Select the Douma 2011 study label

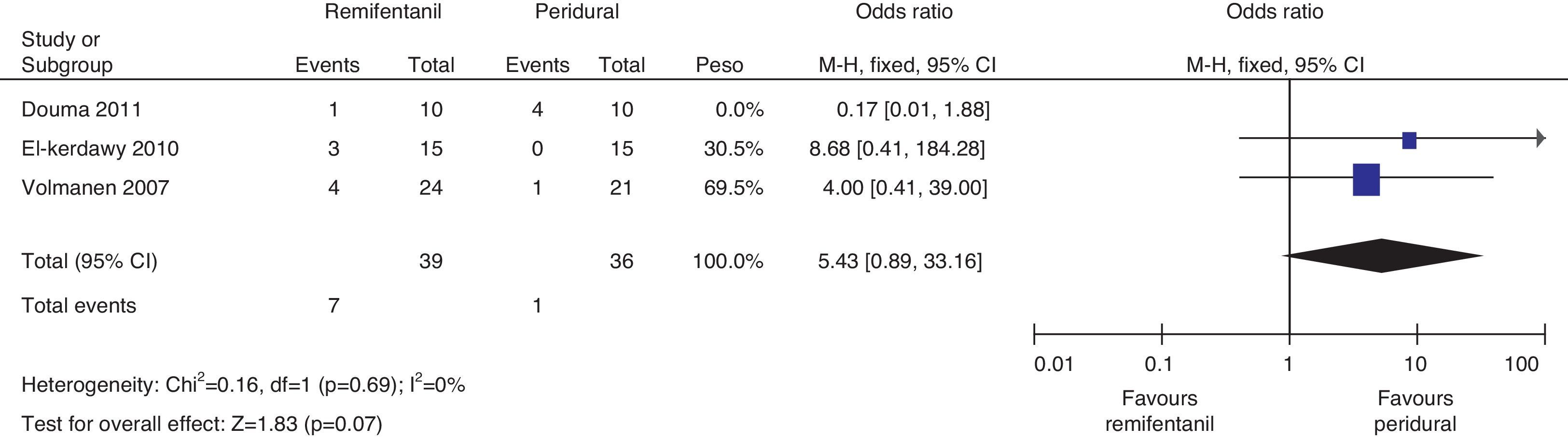pyautogui.click(x=82, y=110)
